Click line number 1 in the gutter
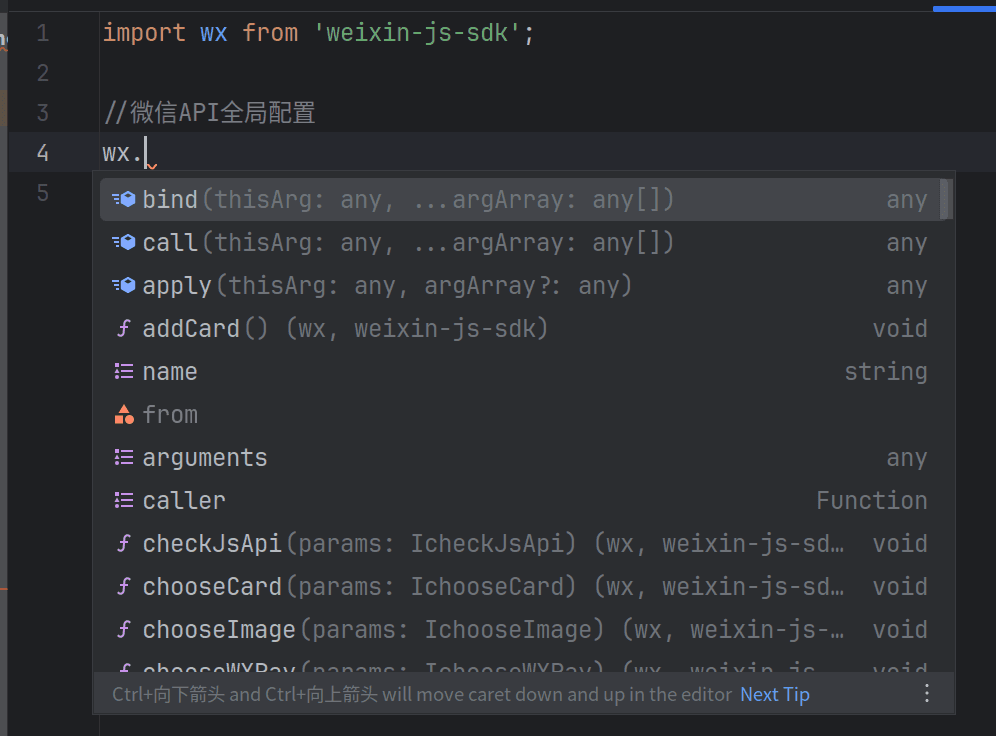This screenshot has height=736, width=997. pos(42,33)
